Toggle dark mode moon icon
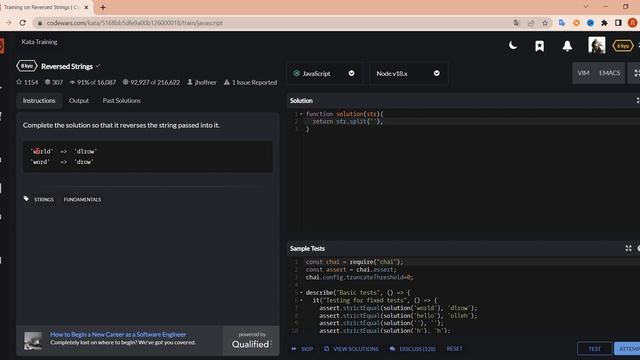This screenshot has height=360, width=640. click(x=513, y=45)
